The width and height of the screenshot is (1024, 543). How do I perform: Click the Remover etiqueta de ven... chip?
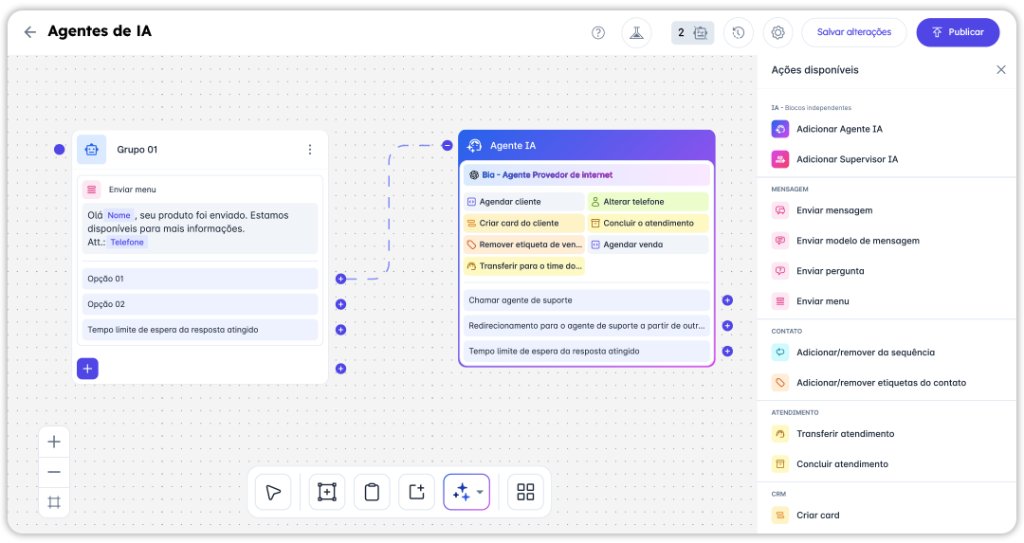524,244
